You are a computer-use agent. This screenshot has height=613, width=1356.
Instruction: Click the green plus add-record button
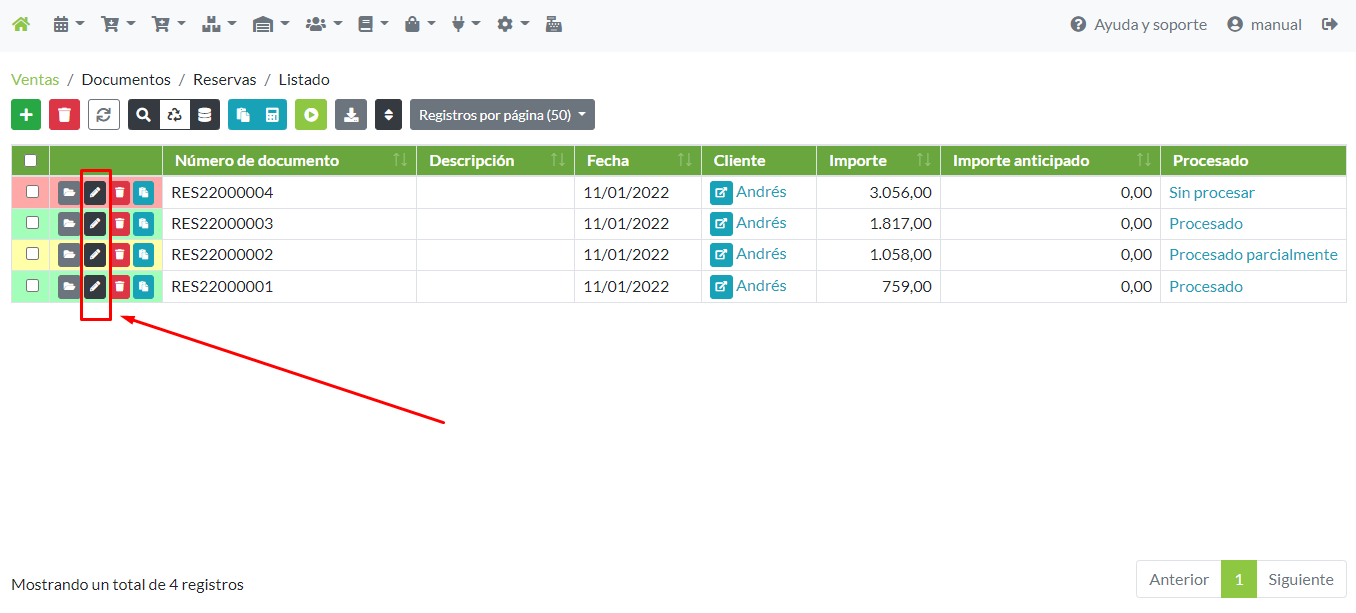pyautogui.click(x=26, y=115)
